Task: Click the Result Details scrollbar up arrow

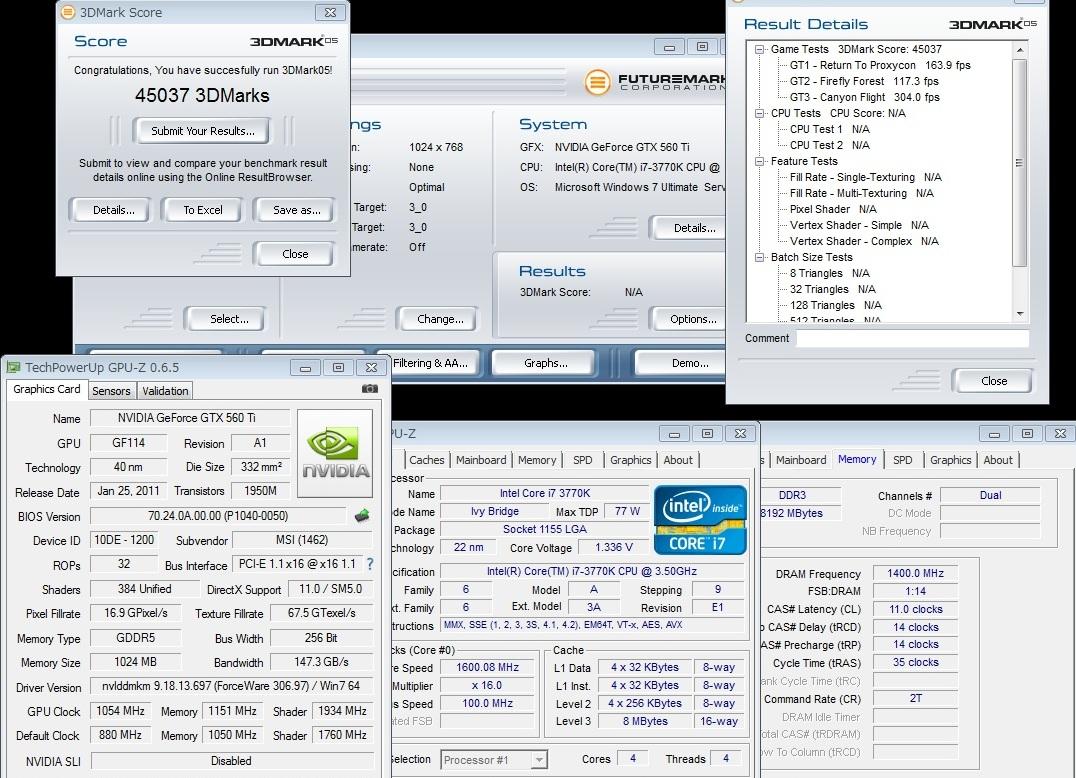Action: [1020, 49]
